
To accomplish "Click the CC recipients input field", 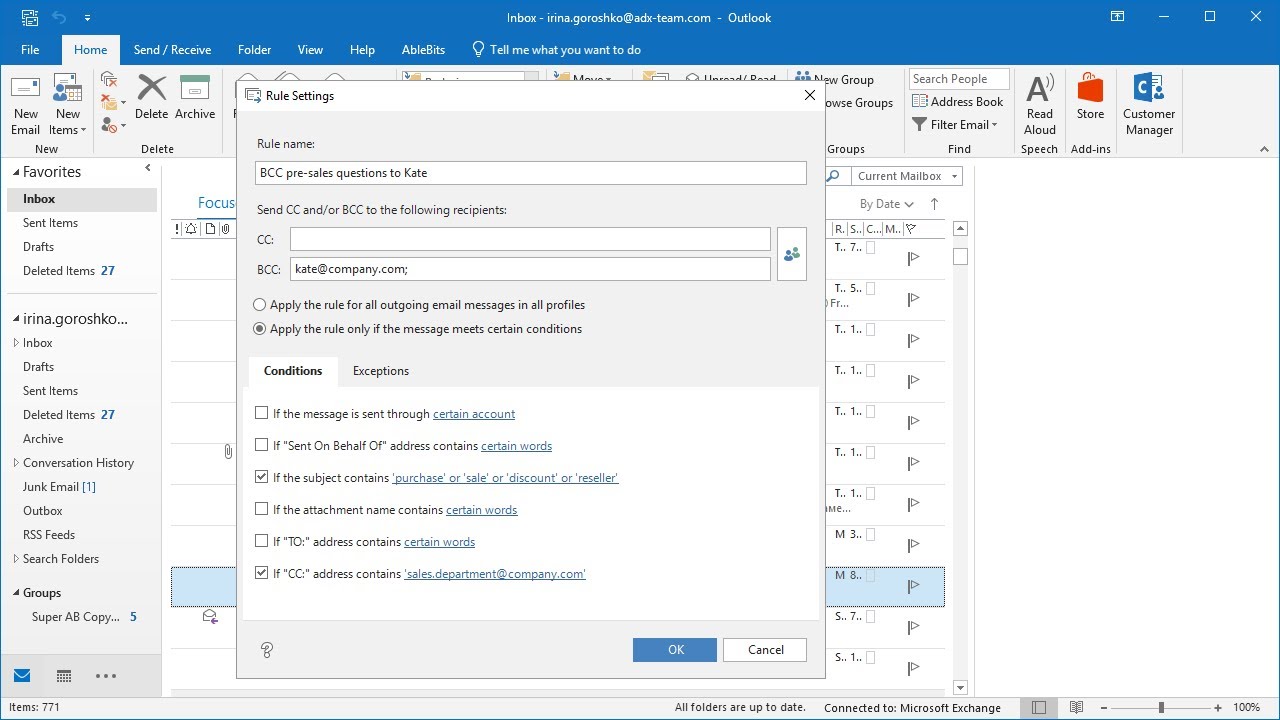I will 531,239.
